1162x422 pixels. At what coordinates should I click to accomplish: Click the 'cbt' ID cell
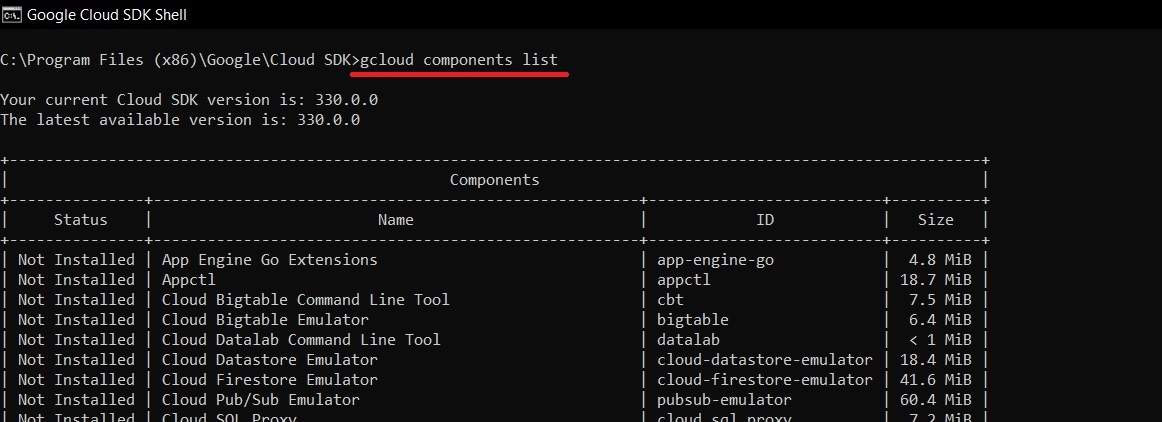[671, 300]
